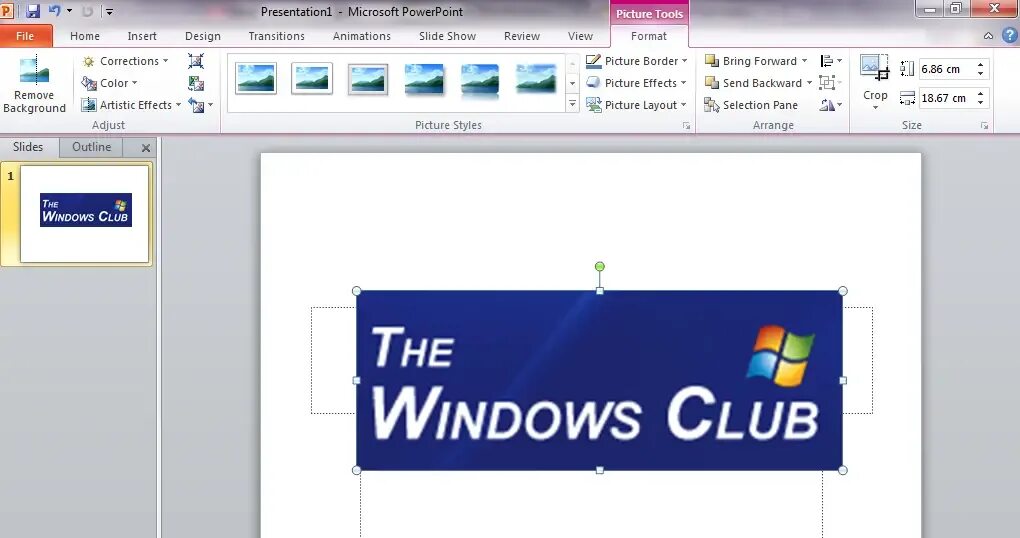Open Picture Styles dialog launcher
Image resolution: width=1020 pixels, height=538 pixels.
click(687, 126)
